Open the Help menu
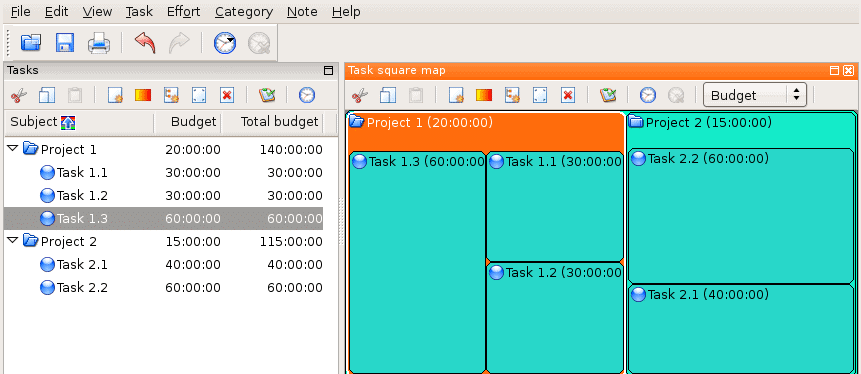The height and width of the screenshot is (374, 861). (x=346, y=12)
